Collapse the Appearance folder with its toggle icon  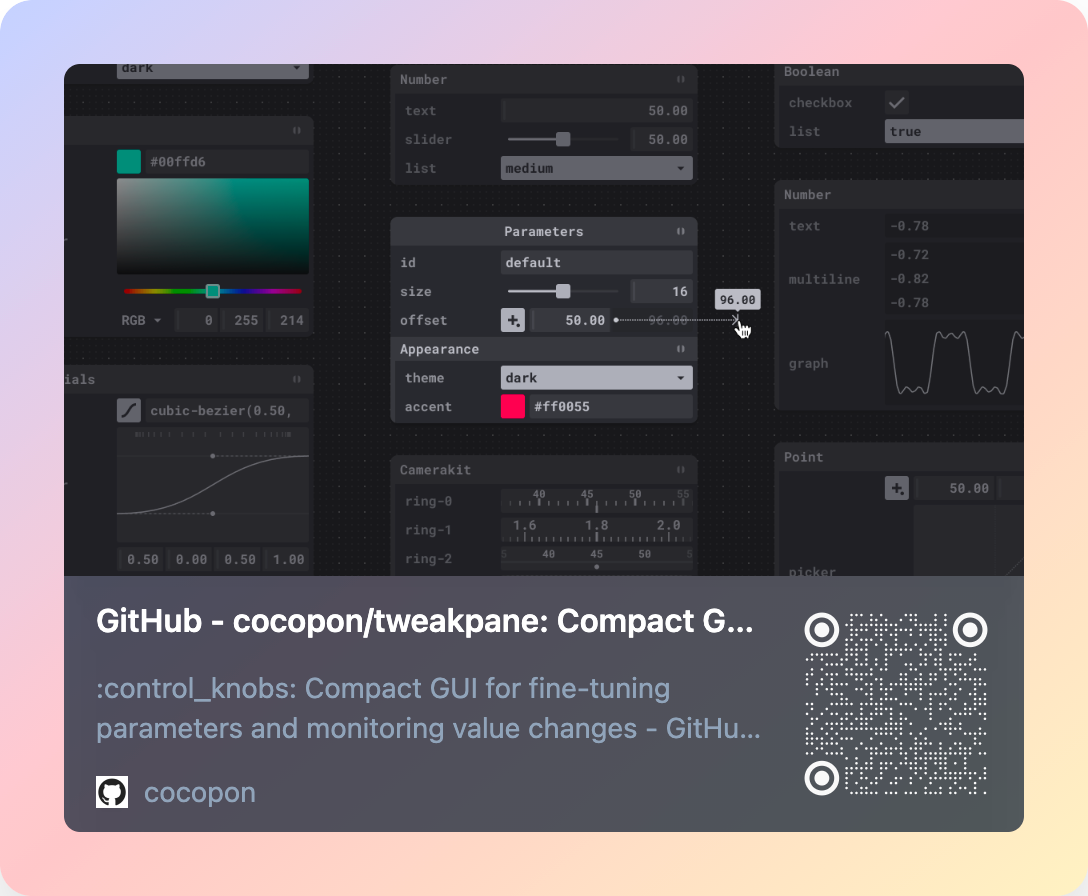coord(681,349)
